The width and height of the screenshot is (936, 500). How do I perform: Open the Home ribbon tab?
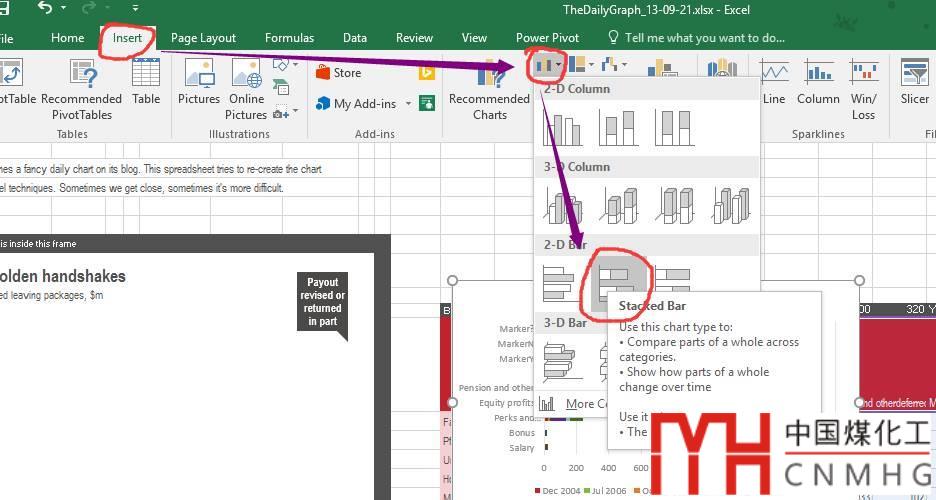click(67, 38)
